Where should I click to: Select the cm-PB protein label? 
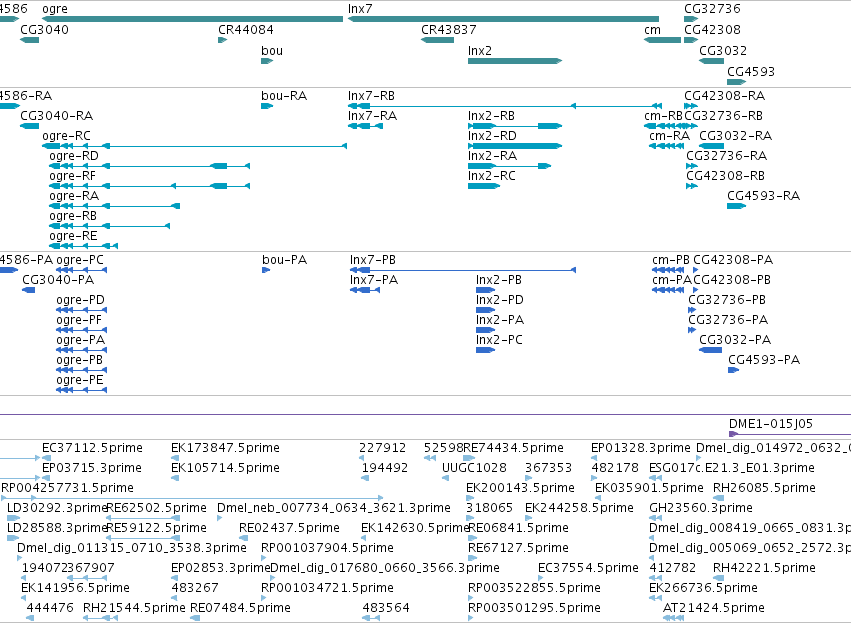[671, 260]
